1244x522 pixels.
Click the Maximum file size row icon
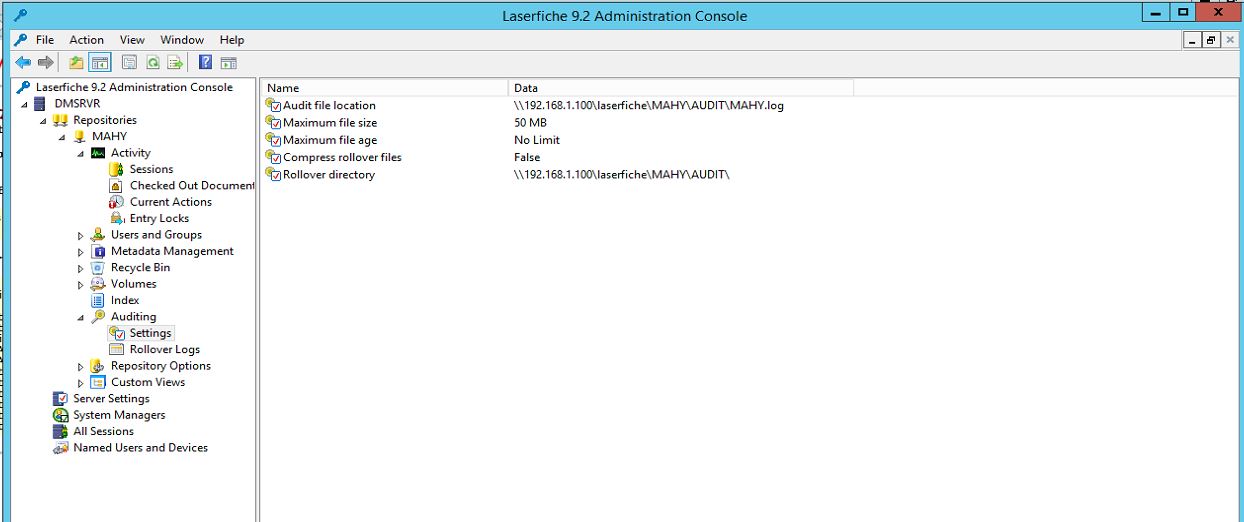(x=273, y=123)
